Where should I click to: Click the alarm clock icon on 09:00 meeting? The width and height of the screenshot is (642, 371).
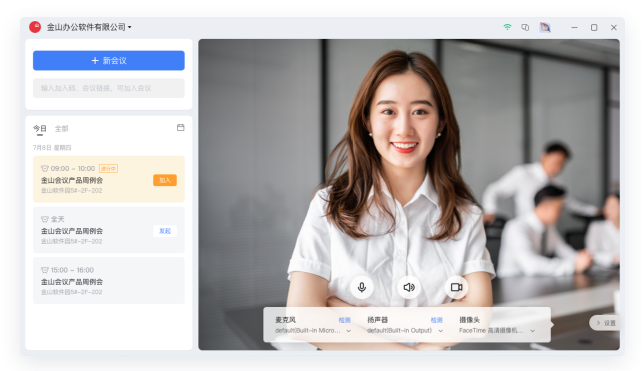(45, 168)
